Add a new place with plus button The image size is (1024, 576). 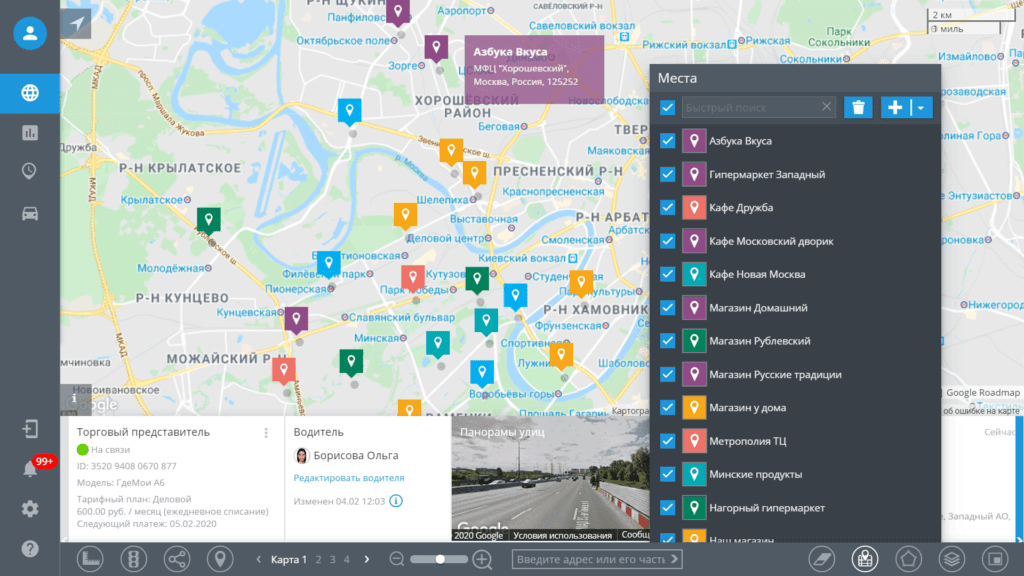tap(895, 107)
